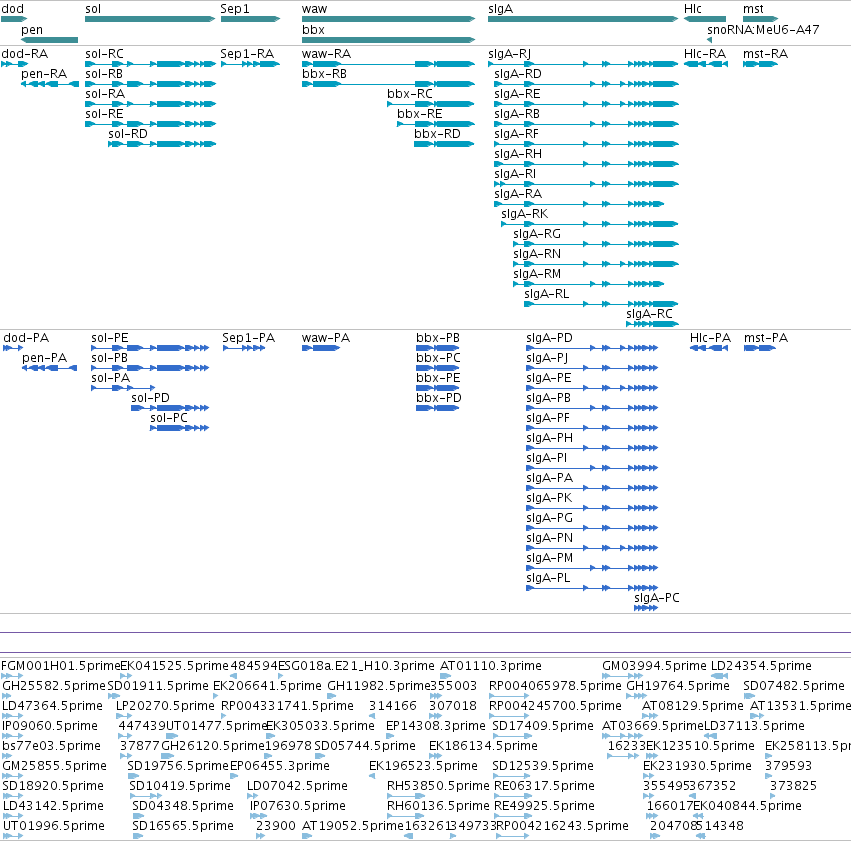Click the snoRNA:MeU6-A47 feature label
Viewport: 851px width, 841px height.
pyautogui.click(x=763, y=30)
